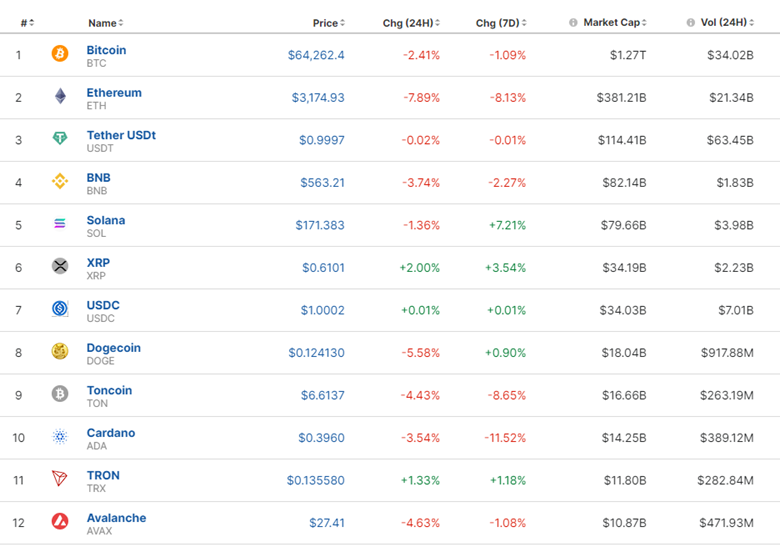Click the Toncoin price $6.6137
The height and width of the screenshot is (547, 780).
pos(322,395)
